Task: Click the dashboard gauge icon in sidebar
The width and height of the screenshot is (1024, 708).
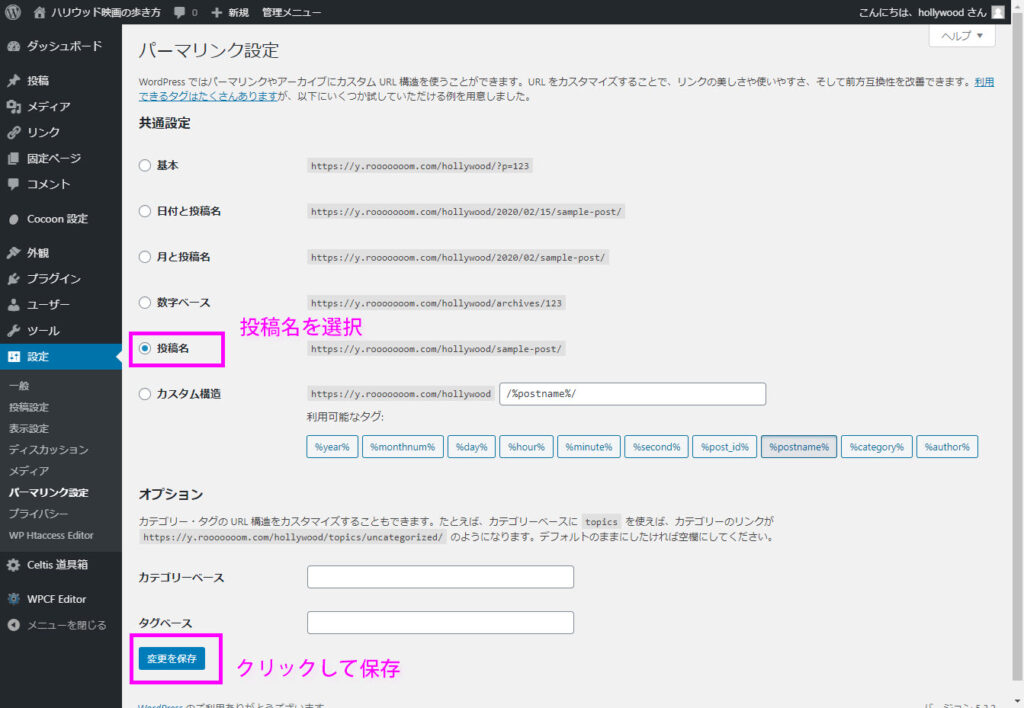Action: tap(14, 46)
